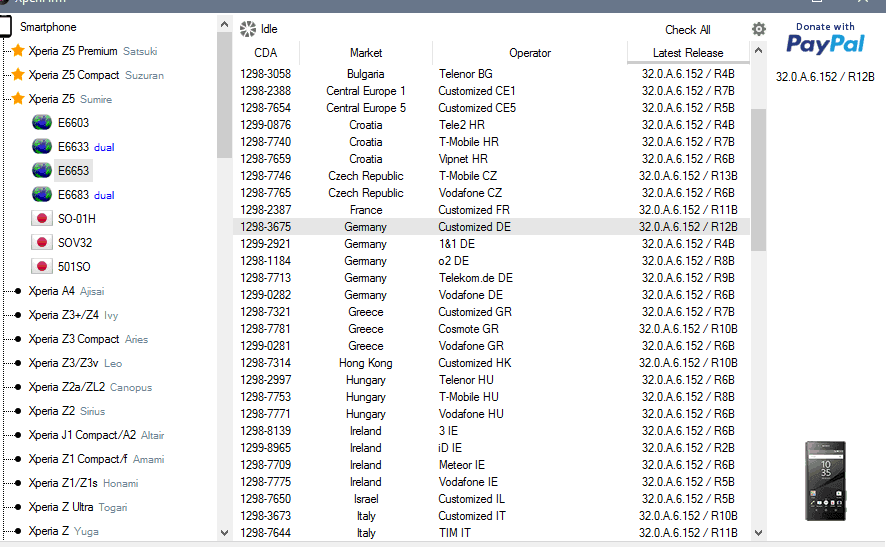886x547 pixels.
Task: Click the firmware list scrollbar thumb
Action: tap(758, 180)
